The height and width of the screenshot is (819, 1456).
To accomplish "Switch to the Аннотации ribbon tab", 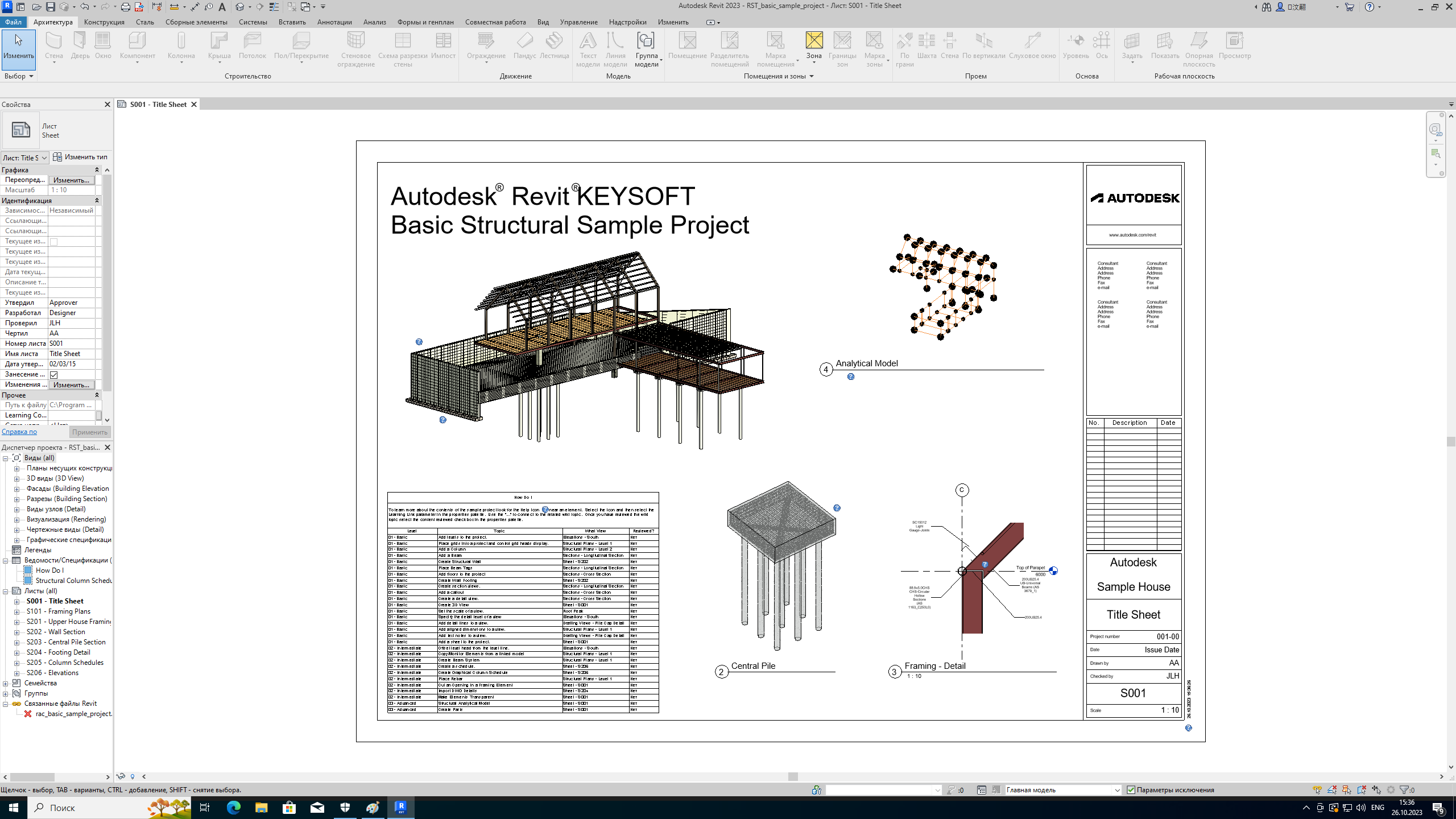I will coord(334,22).
